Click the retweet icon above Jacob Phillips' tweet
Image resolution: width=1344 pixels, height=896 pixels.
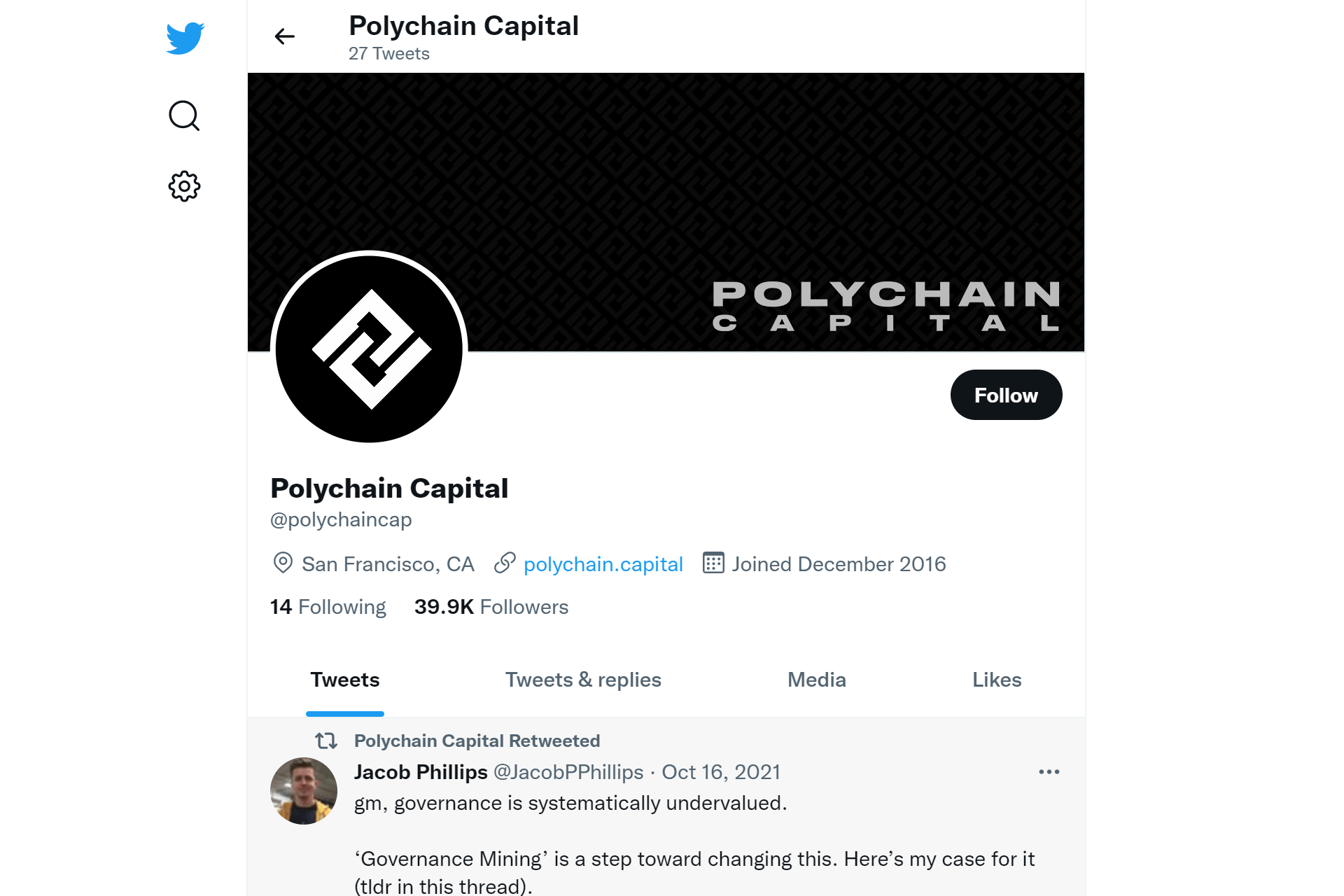[x=325, y=741]
